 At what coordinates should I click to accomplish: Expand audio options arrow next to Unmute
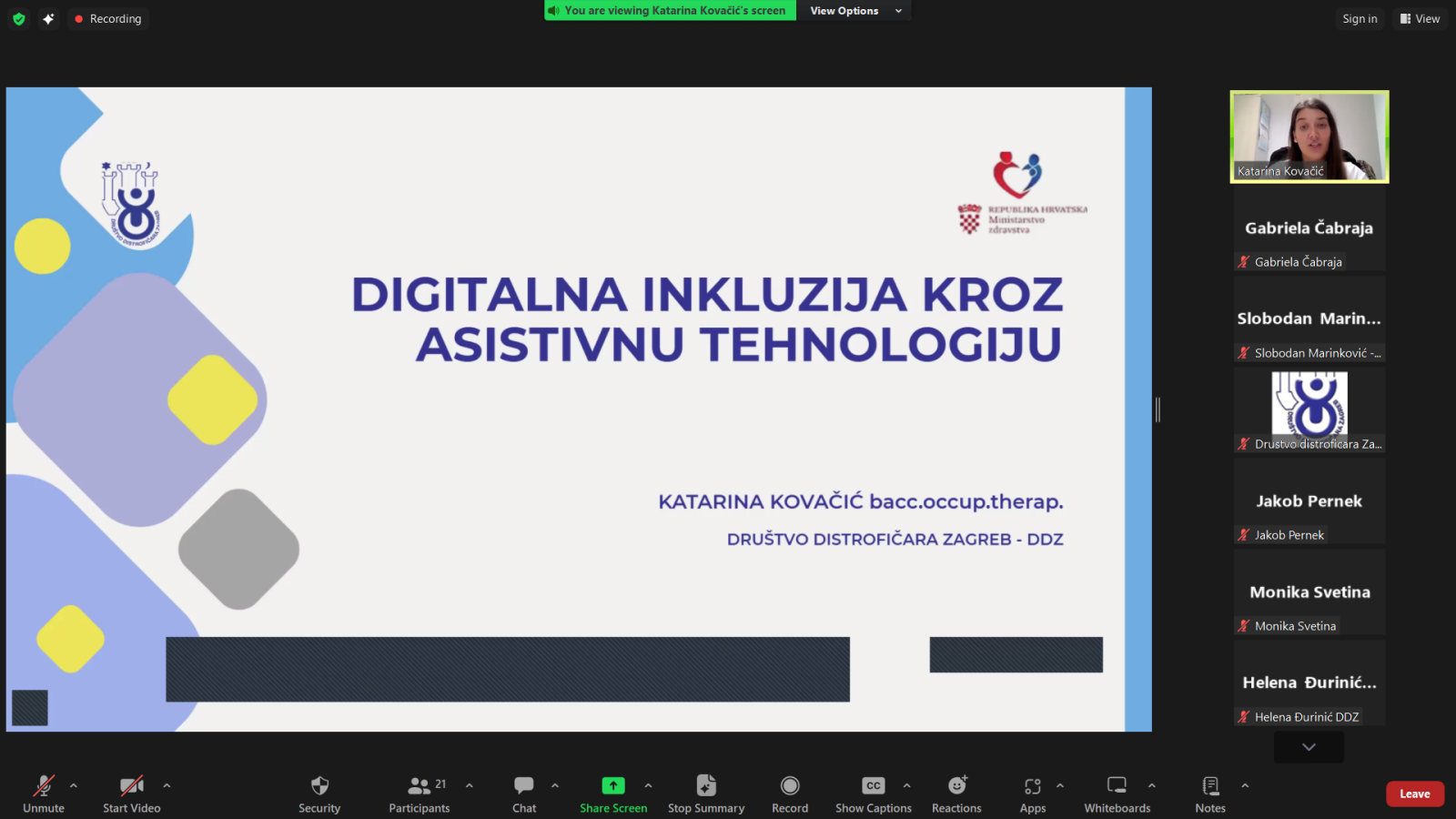[74, 785]
